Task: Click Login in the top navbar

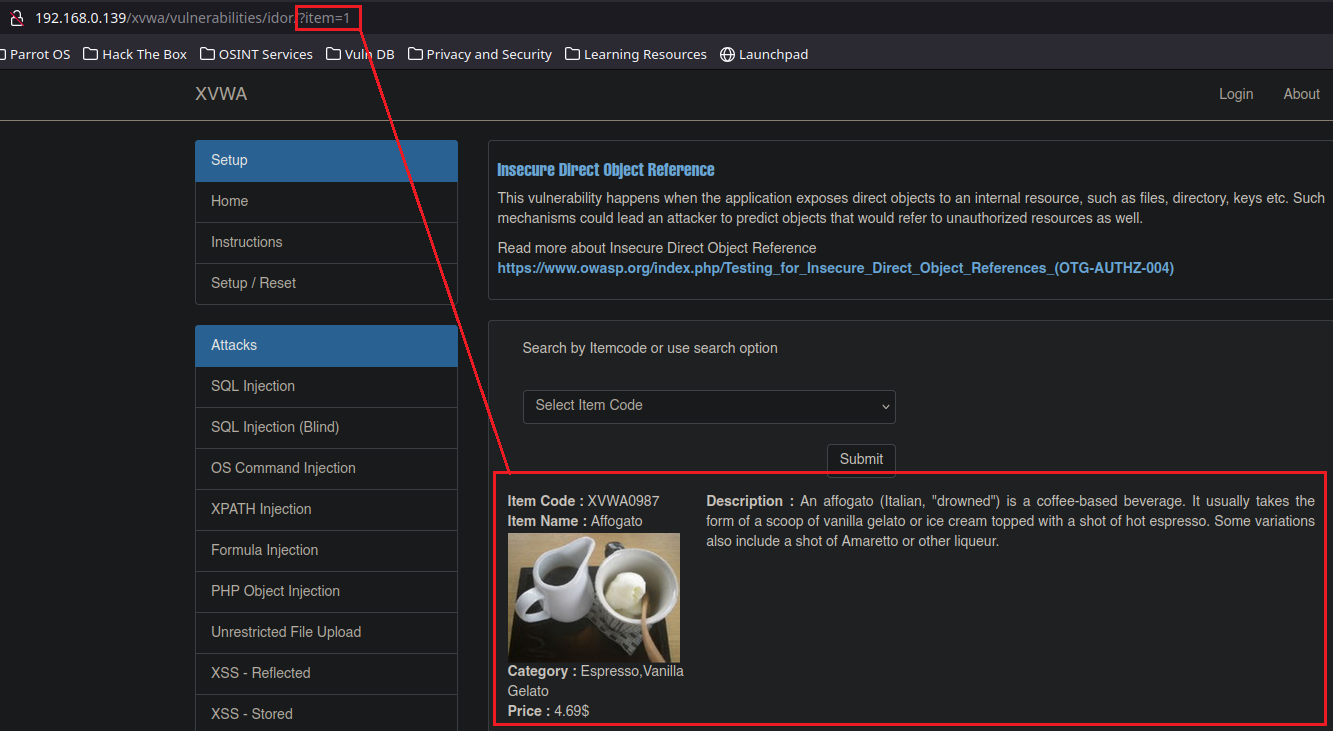Action: [1236, 94]
